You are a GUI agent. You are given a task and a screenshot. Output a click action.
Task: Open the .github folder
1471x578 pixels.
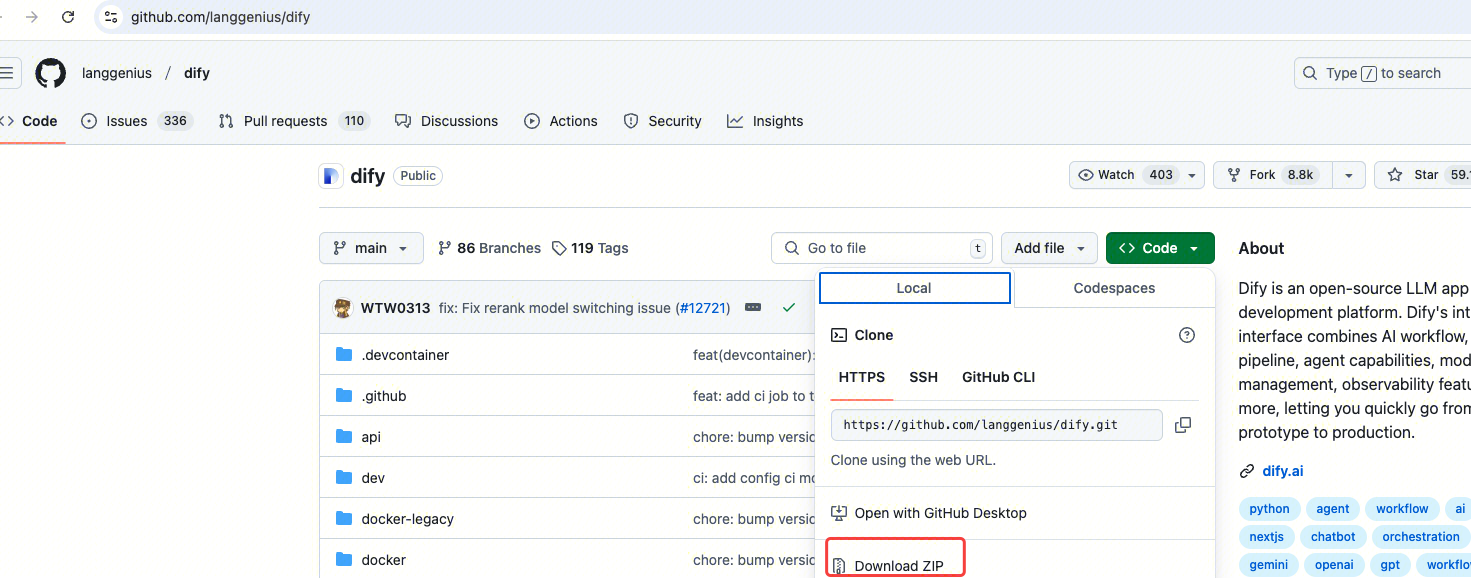pos(384,396)
